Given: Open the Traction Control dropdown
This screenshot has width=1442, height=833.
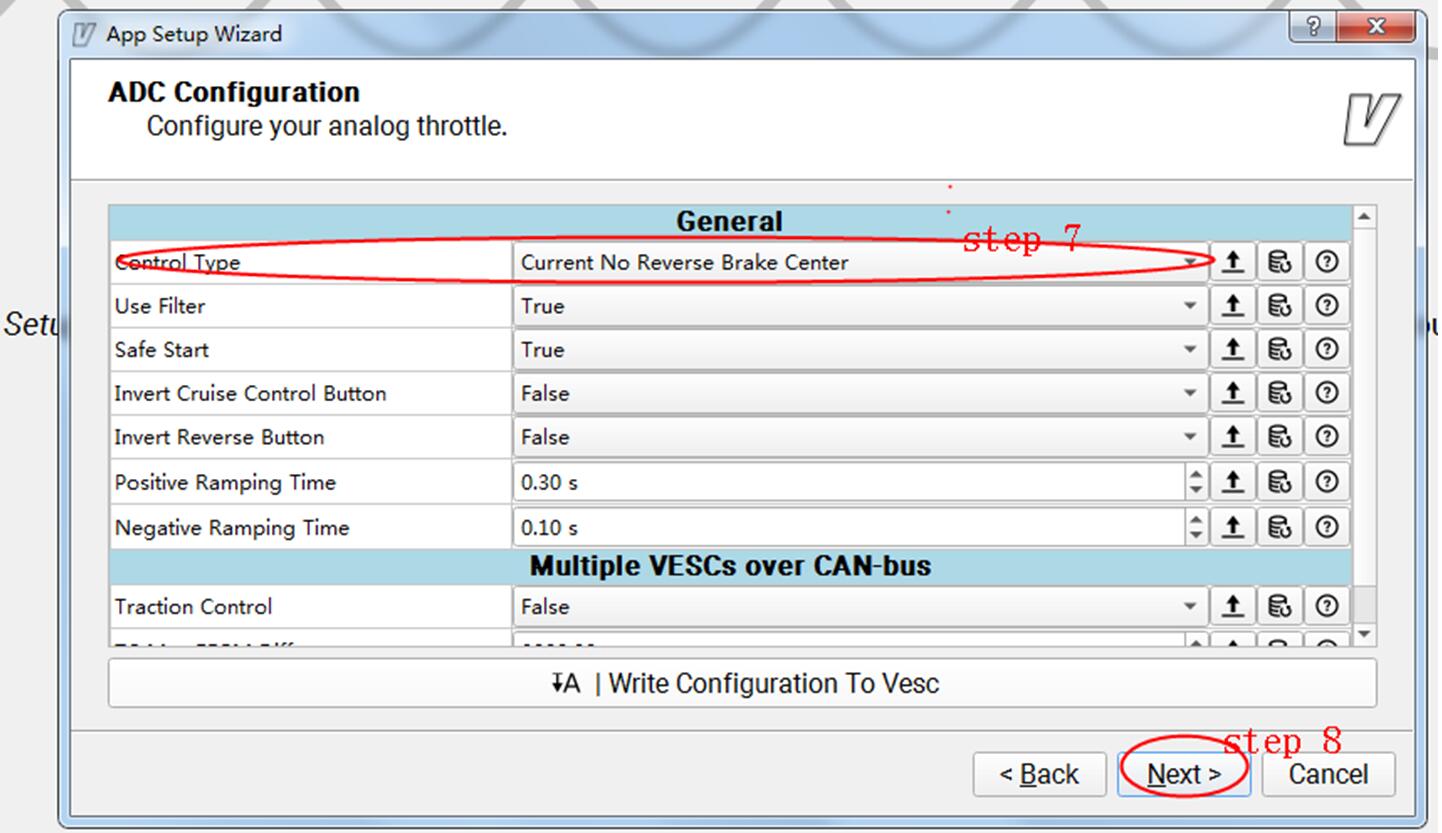Looking at the screenshot, I should point(860,606).
